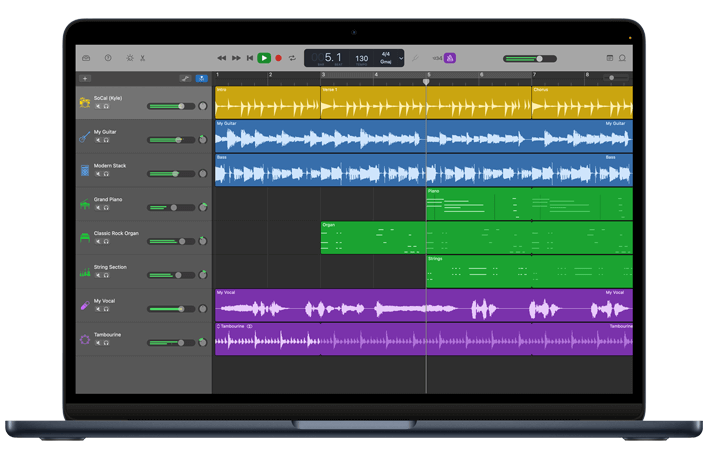Mute the SoCal (Kyle) track

click(98, 106)
